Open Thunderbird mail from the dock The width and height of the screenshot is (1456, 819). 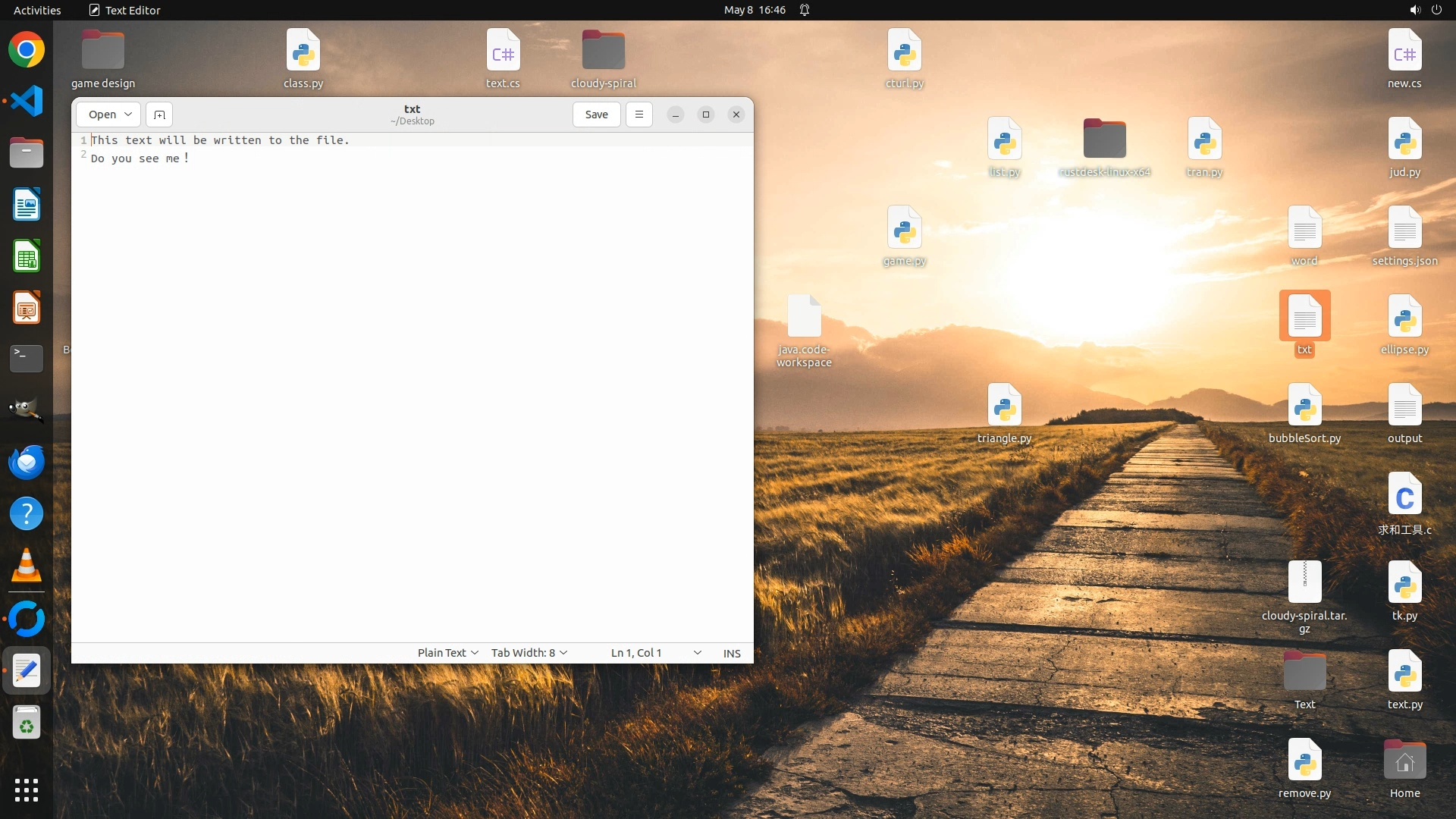point(27,462)
